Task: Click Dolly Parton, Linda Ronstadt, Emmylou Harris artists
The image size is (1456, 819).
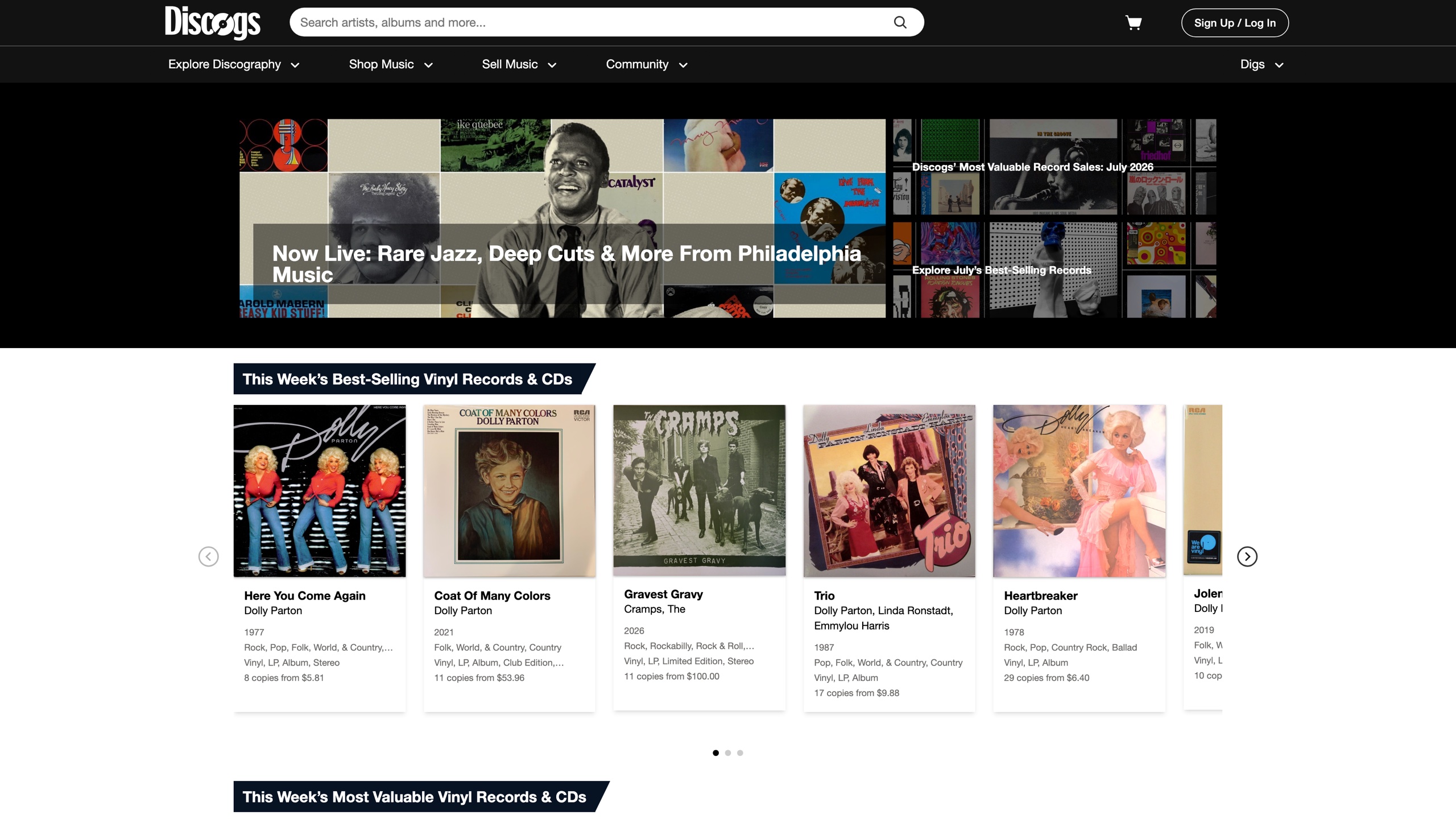Action: [883, 618]
